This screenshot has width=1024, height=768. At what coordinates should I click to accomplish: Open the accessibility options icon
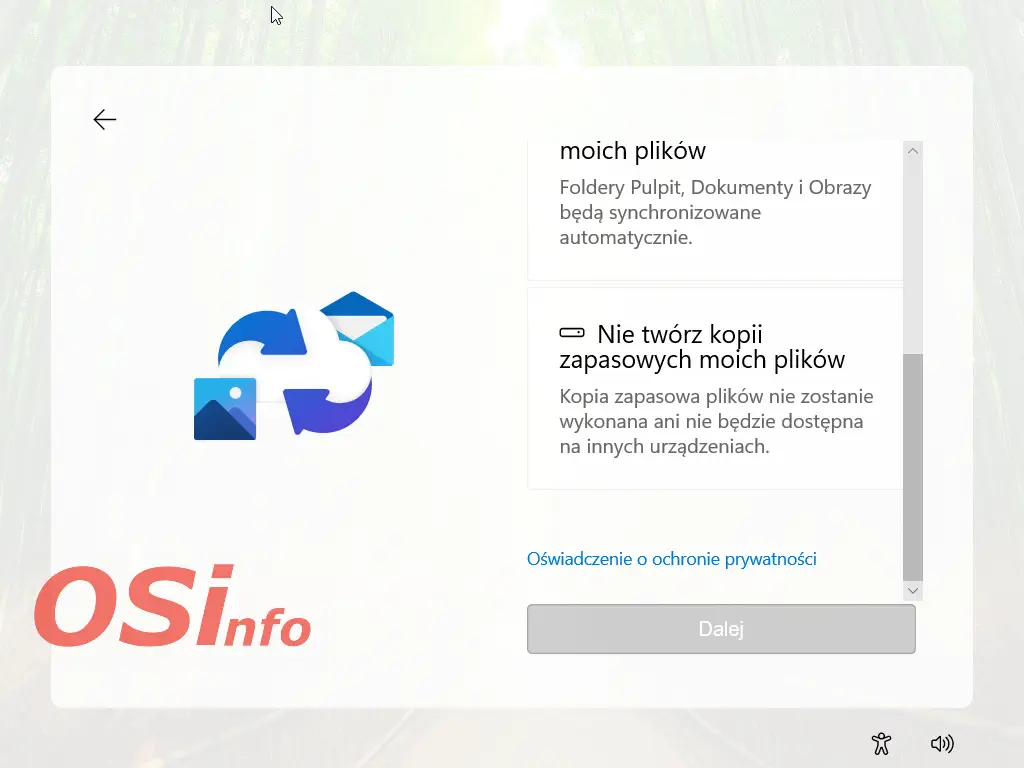(881, 743)
